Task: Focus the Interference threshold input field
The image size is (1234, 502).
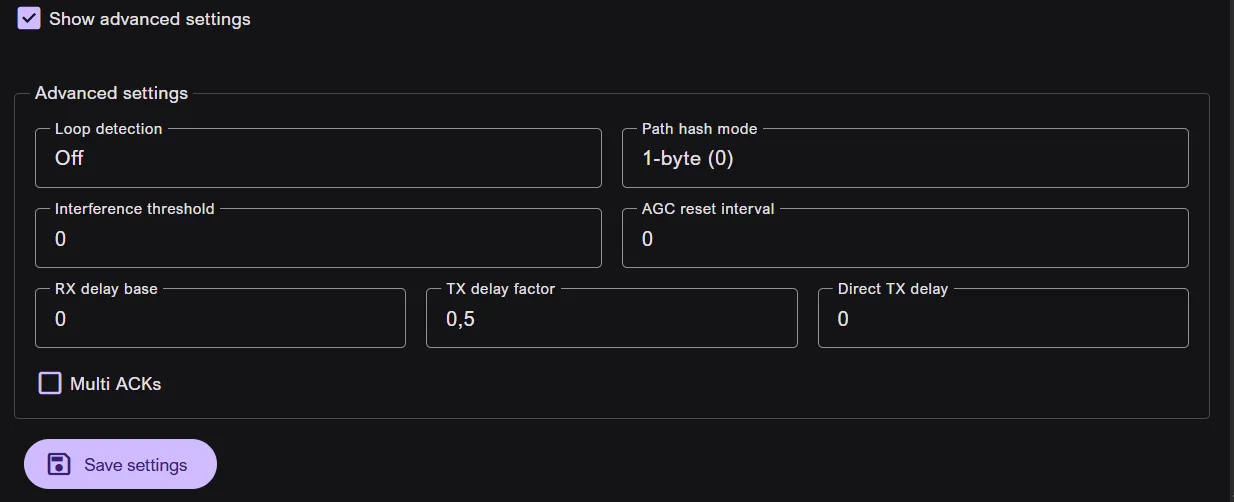Action: click(x=318, y=239)
